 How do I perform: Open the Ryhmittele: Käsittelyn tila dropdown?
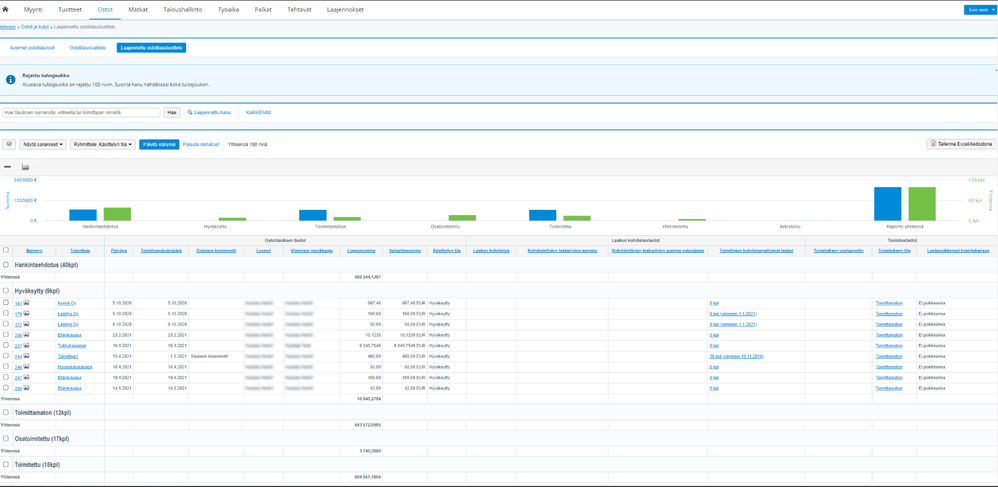pyautogui.click(x=102, y=144)
